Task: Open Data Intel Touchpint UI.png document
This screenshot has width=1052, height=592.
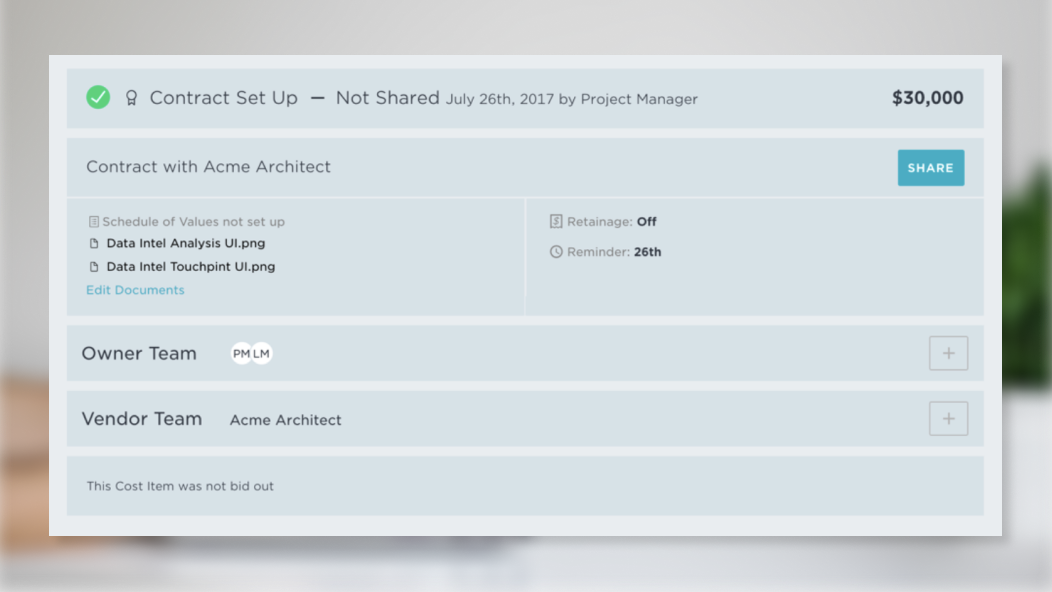Action: [191, 267]
